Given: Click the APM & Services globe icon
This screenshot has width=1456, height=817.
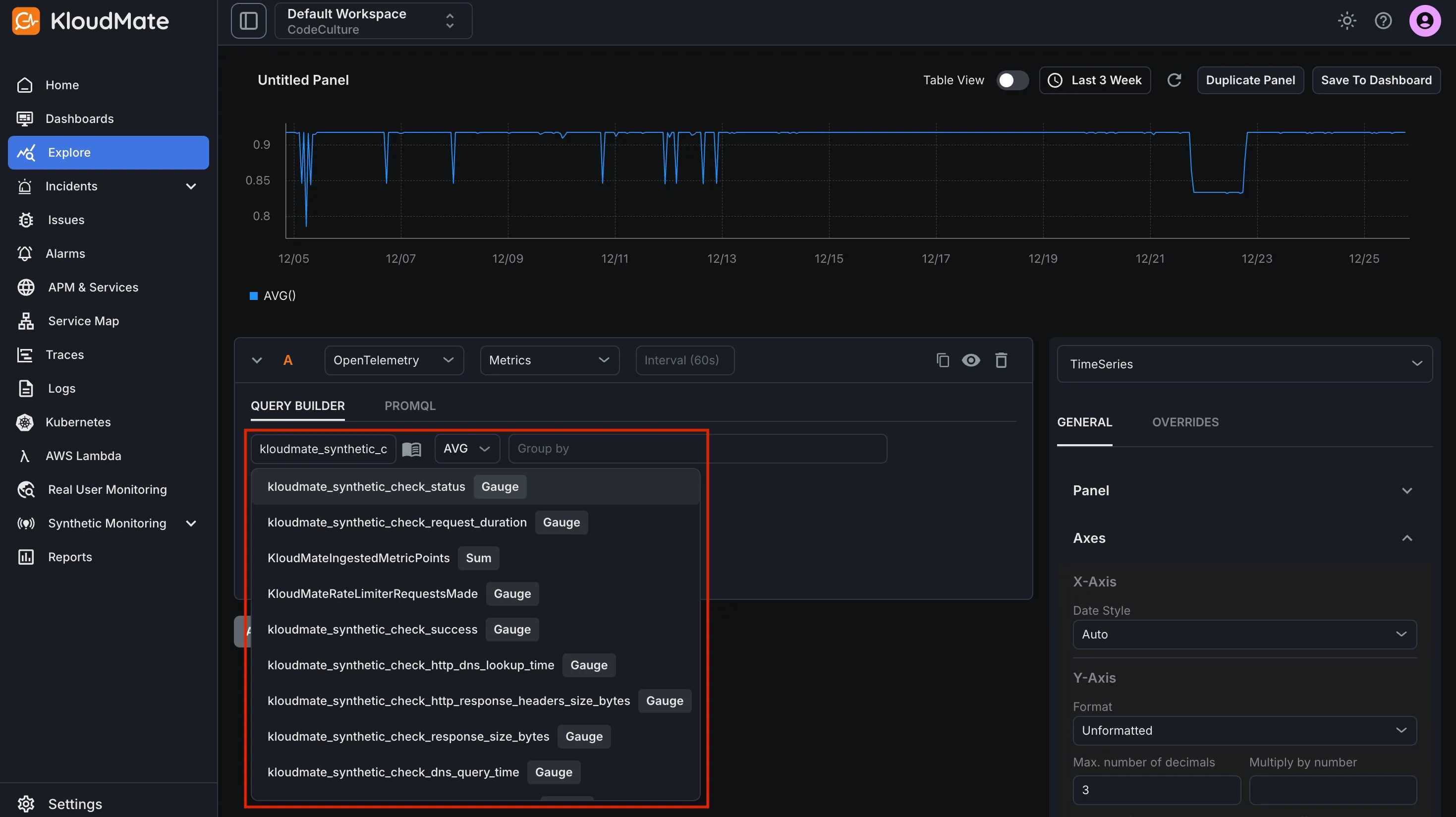Looking at the screenshot, I should point(26,287).
